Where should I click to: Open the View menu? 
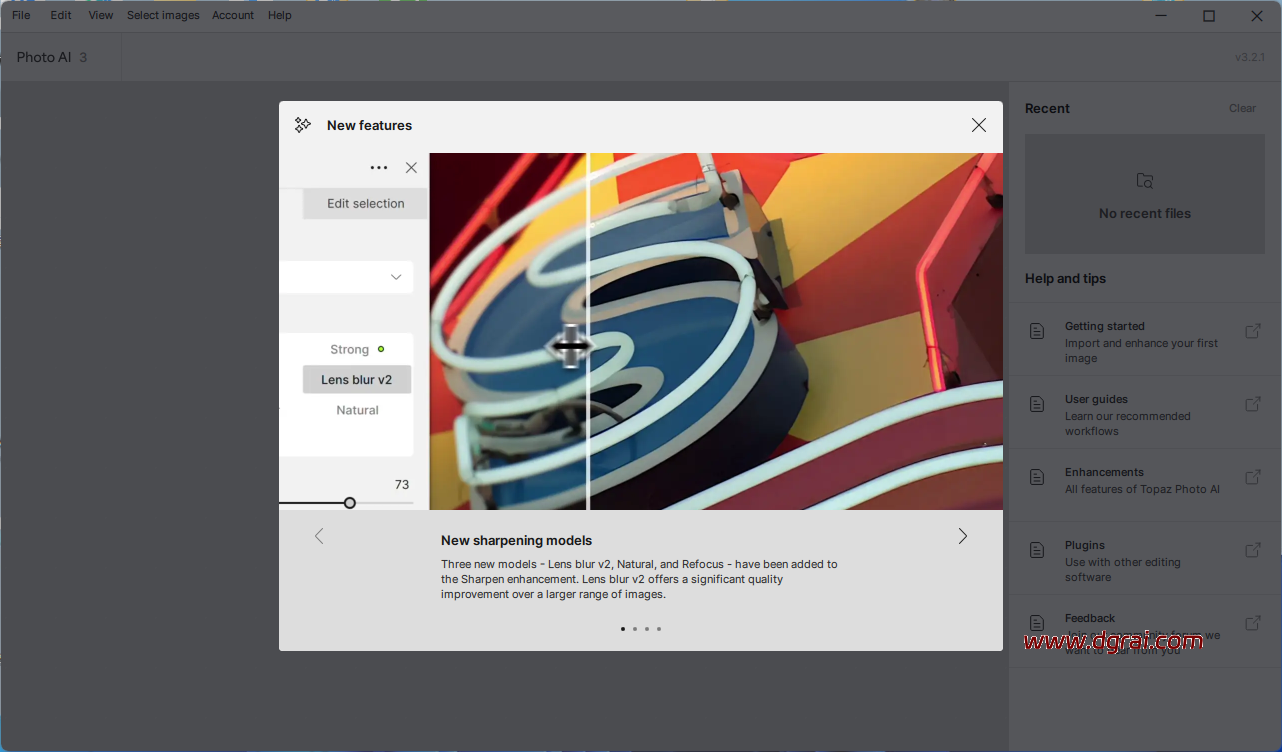pyautogui.click(x=100, y=15)
